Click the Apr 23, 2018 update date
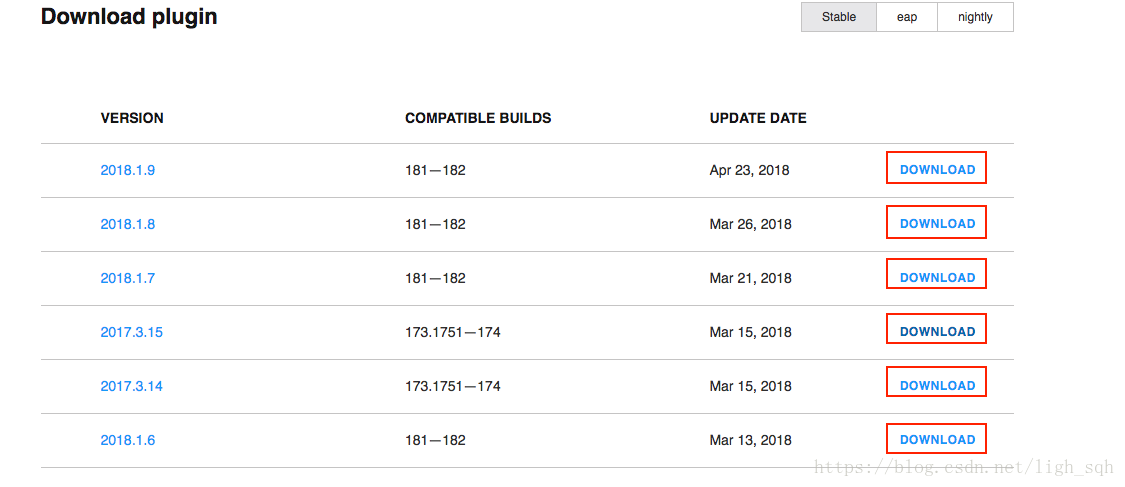The image size is (1125, 487). pos(749,171)
